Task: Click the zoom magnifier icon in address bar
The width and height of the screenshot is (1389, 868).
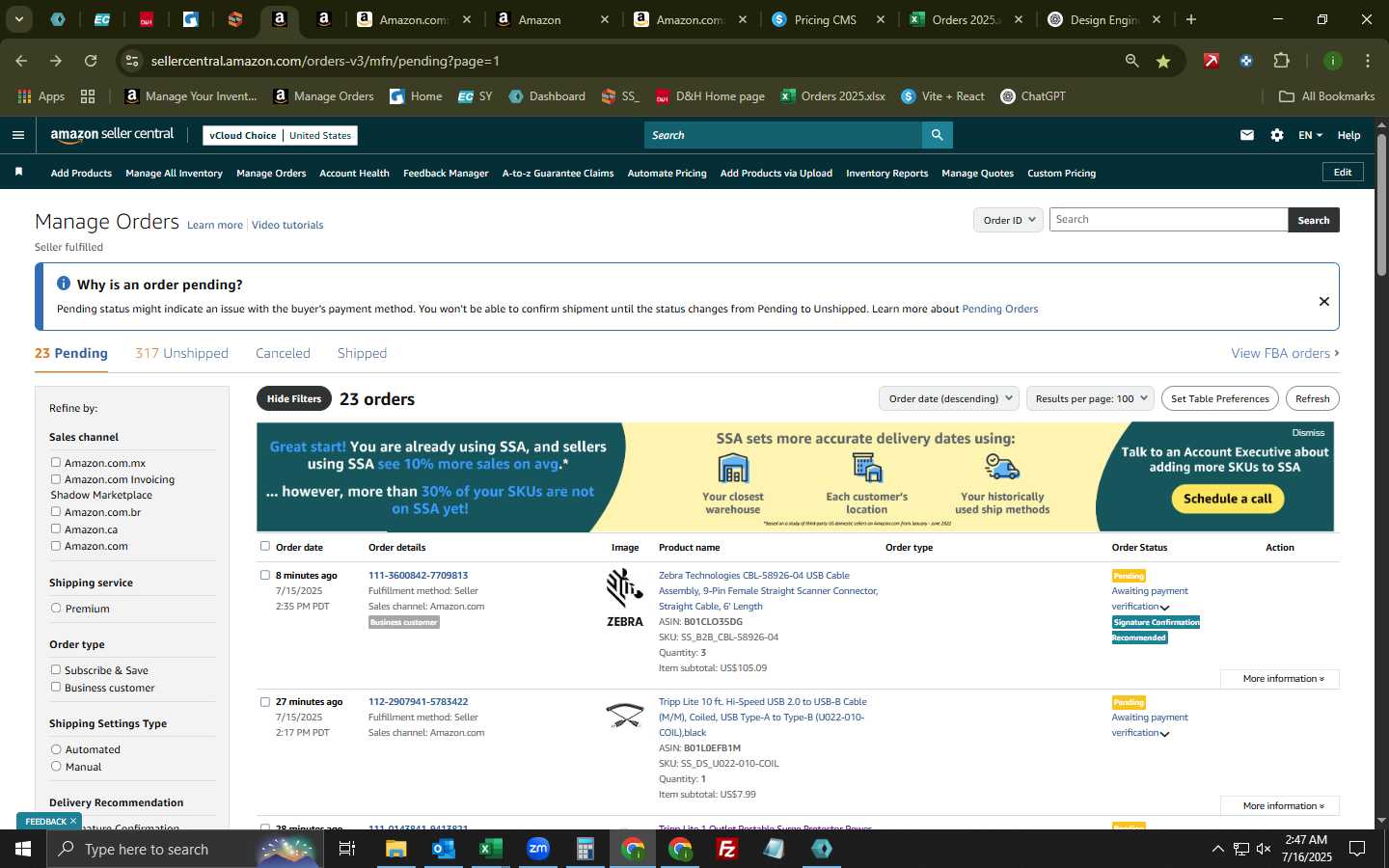Action: point(1131,61)
